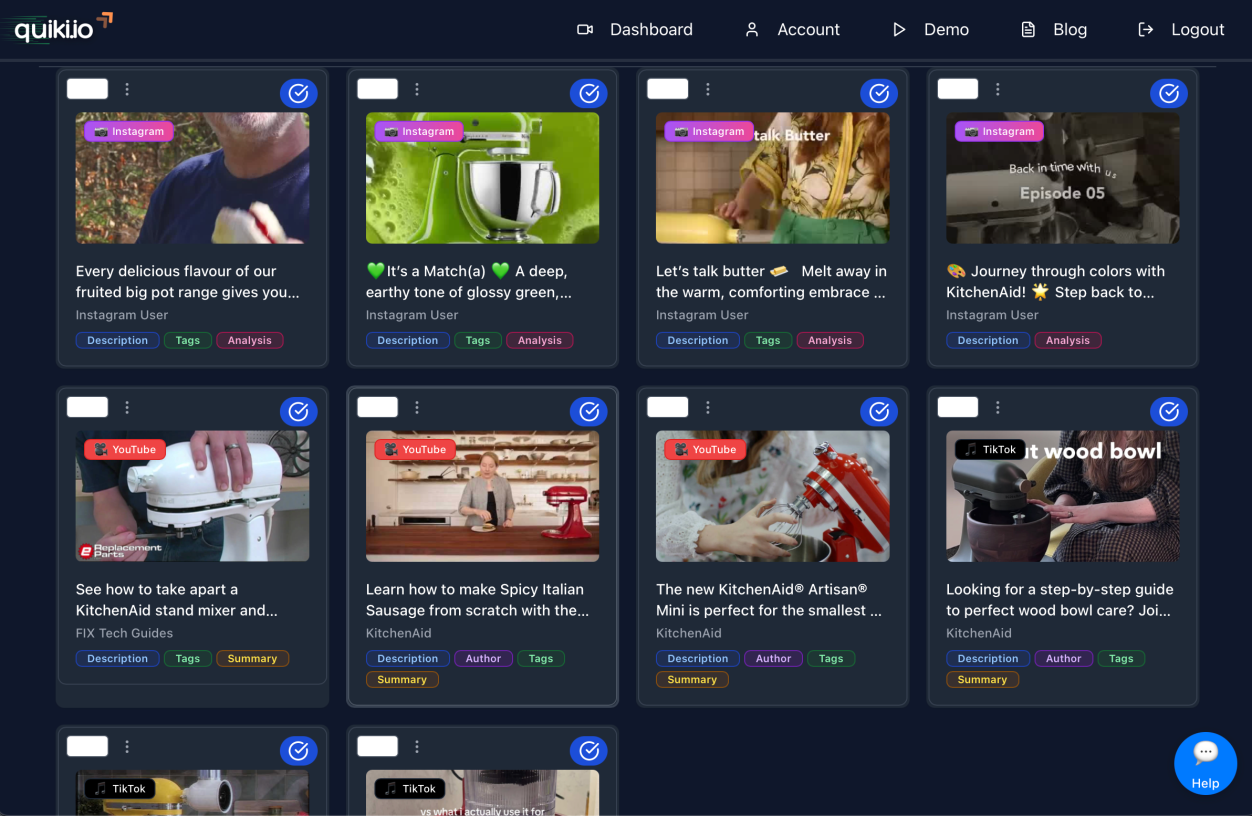Click YouTube badge on Artisan Mini thumbnail
1252x816 pixels.
tap(705, 449)
